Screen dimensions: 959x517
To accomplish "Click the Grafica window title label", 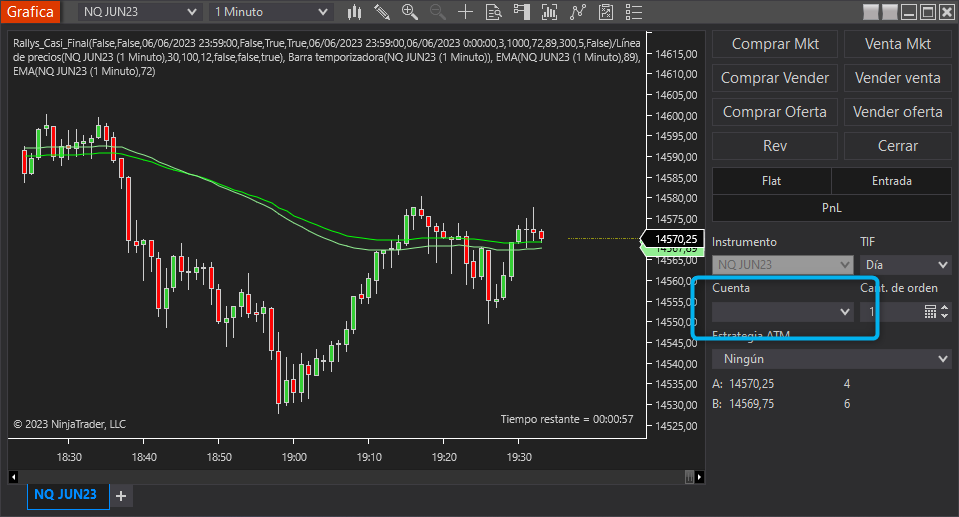I will tap(30, 12).
